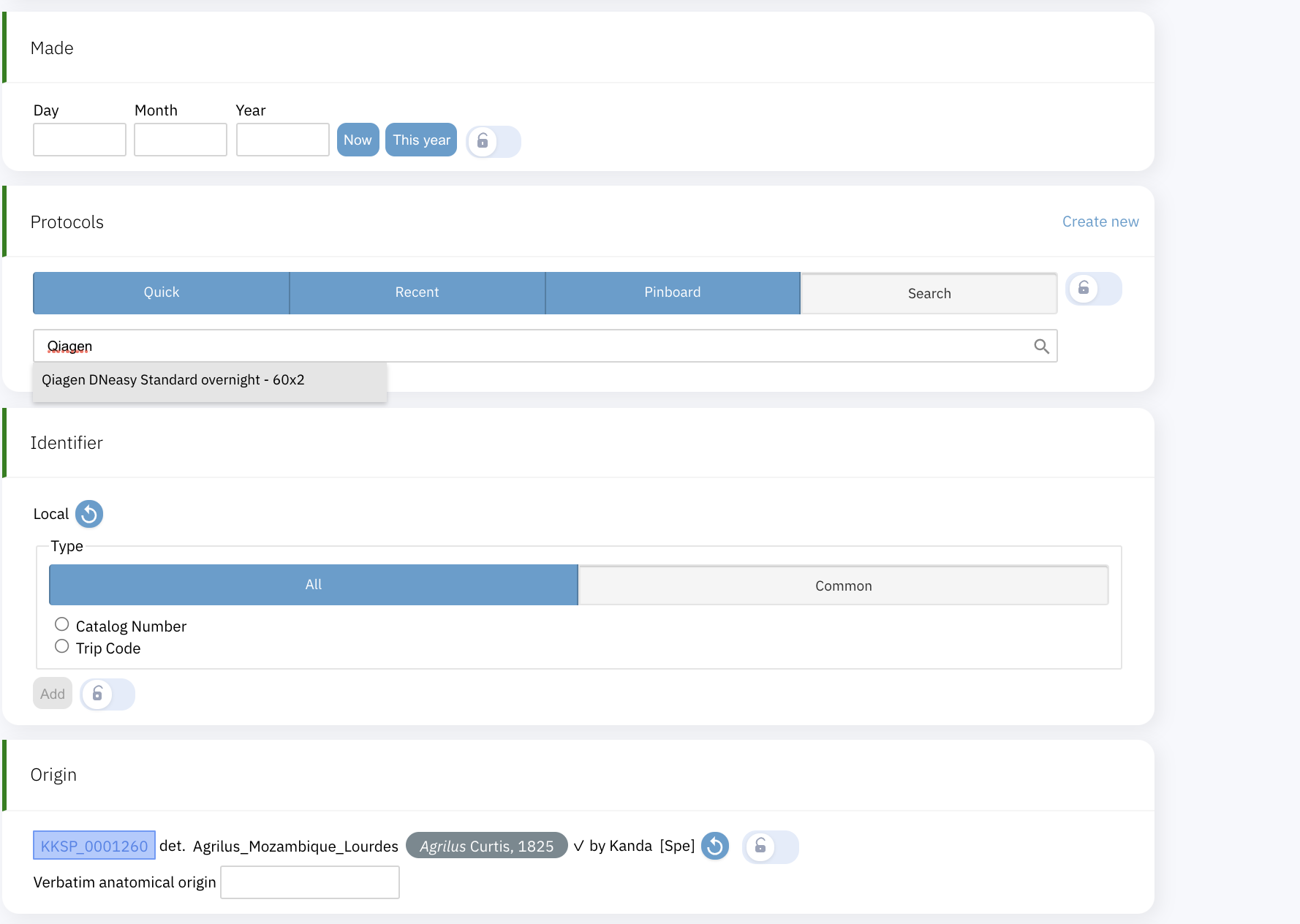The image size is (1300, 924).
Task: Switch to the Recent protocols tab
Action: pos(417,292)
